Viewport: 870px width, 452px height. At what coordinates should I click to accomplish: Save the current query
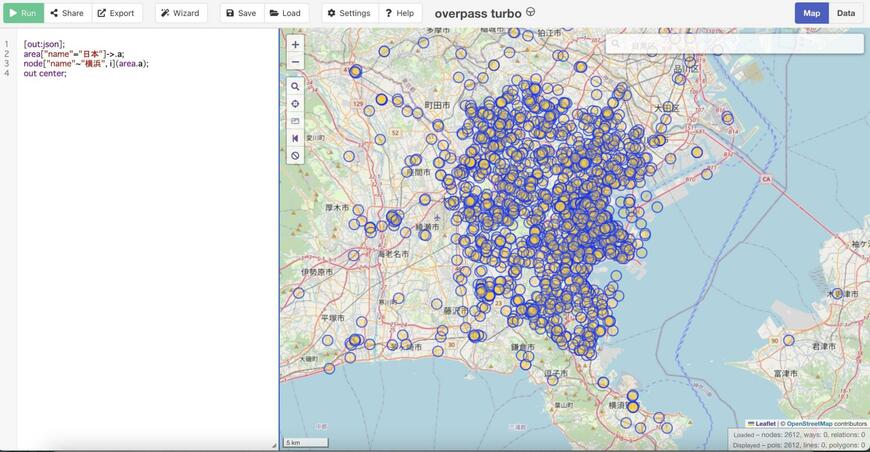[x=241, y=13]
